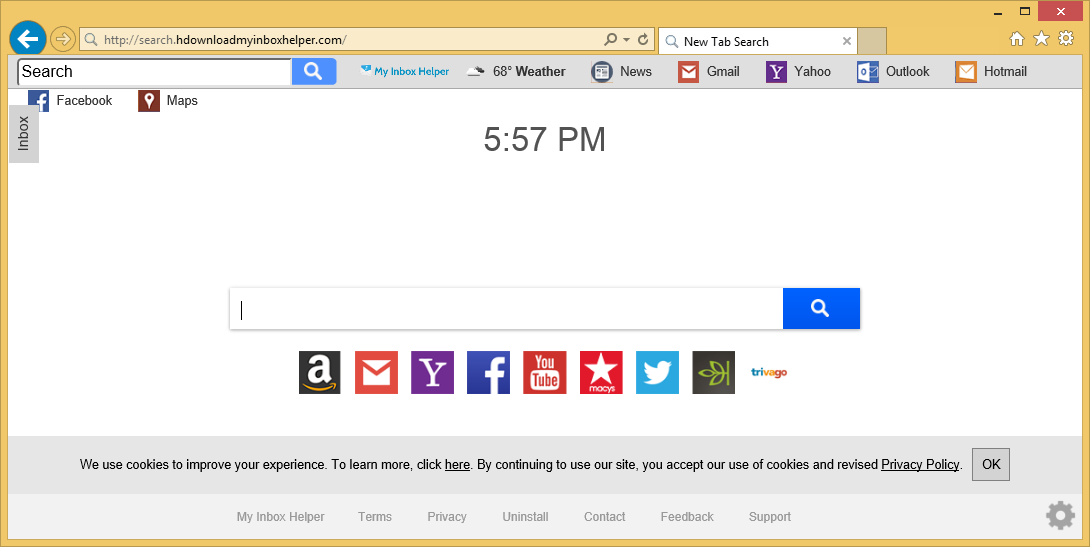The image size is (1090, 547).
Task: Open the address bar search dropdown arrow
Action: tap(626, 40)
